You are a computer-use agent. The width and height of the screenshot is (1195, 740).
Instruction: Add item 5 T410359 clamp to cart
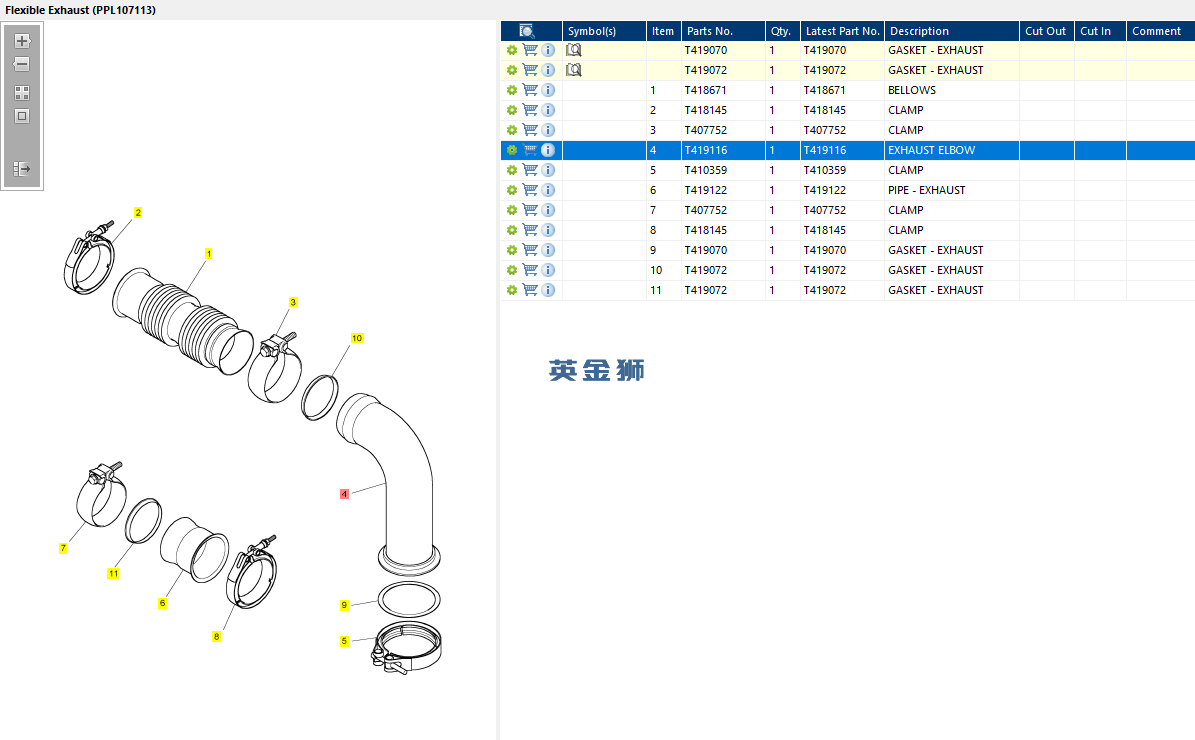coord(530,170)
